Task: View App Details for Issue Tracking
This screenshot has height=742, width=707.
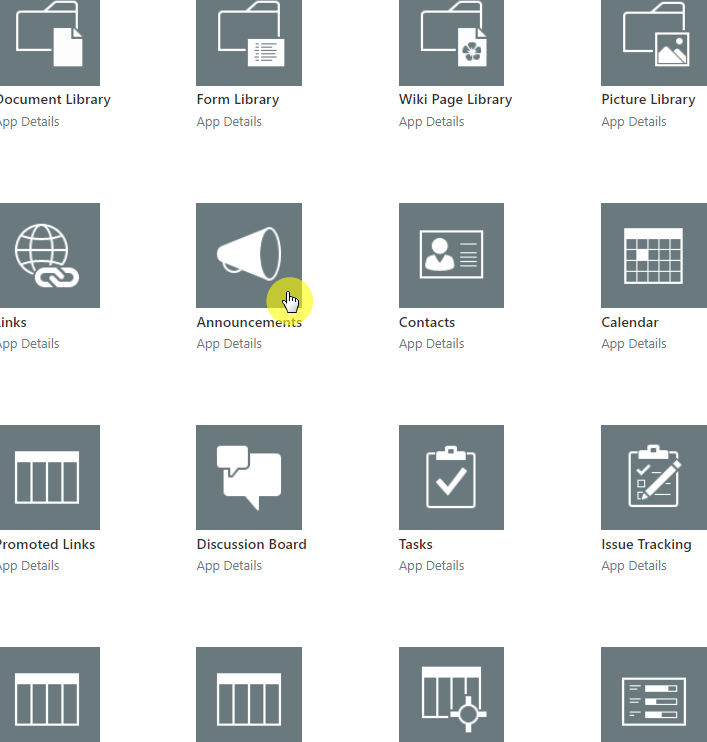Action: pos(634,566)
